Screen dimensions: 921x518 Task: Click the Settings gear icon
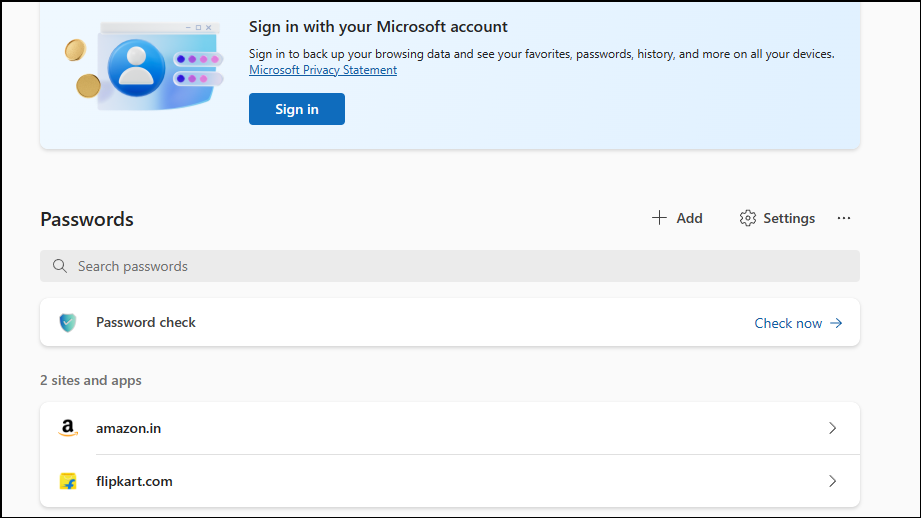coord(748,218)
